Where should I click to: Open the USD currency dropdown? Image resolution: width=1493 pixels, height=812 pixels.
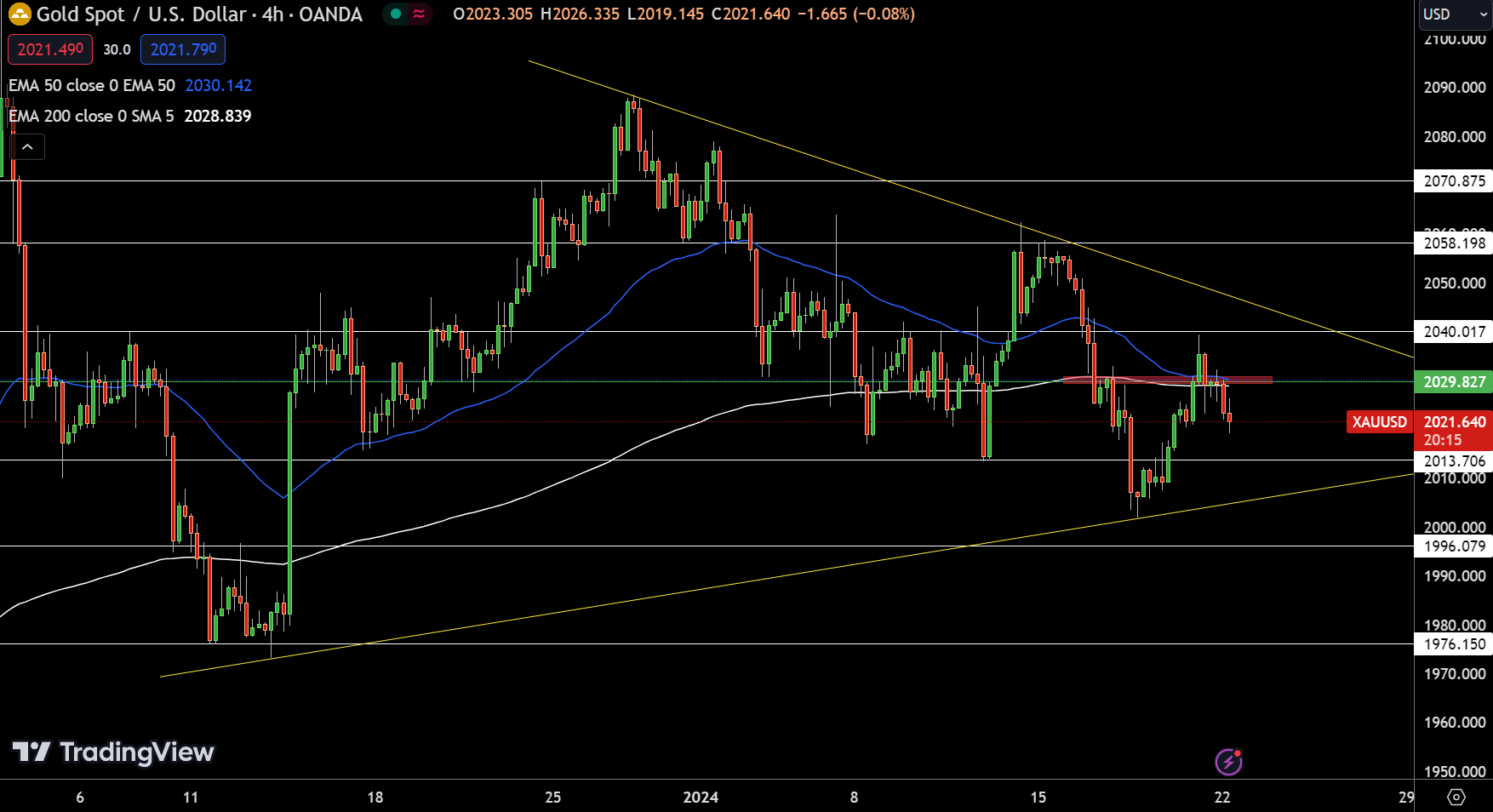(1454, 14)
